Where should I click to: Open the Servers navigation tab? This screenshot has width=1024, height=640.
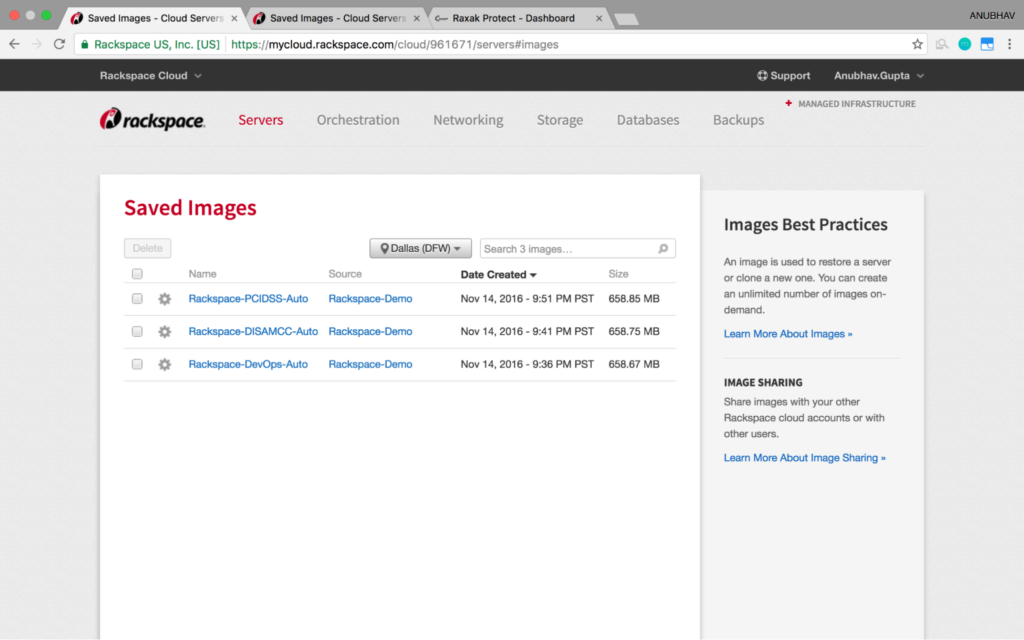pyautogui.click(x=261, y=120)
